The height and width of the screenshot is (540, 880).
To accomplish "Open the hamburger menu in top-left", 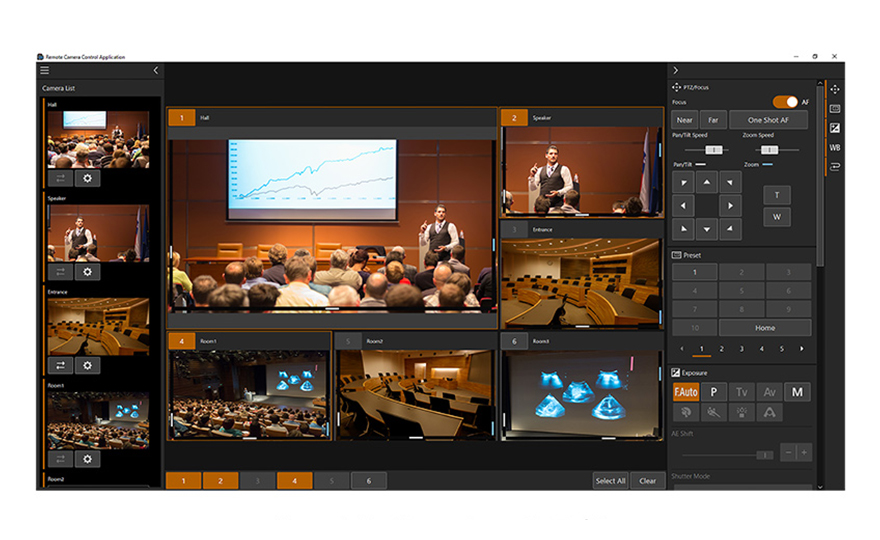I will tap(44, 71).
